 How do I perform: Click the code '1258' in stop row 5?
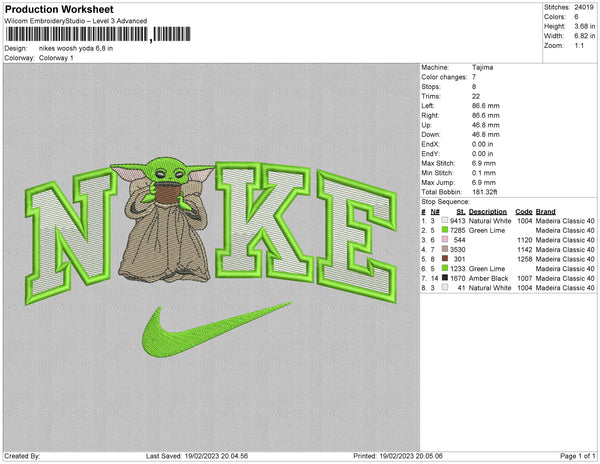coord(525,259)
